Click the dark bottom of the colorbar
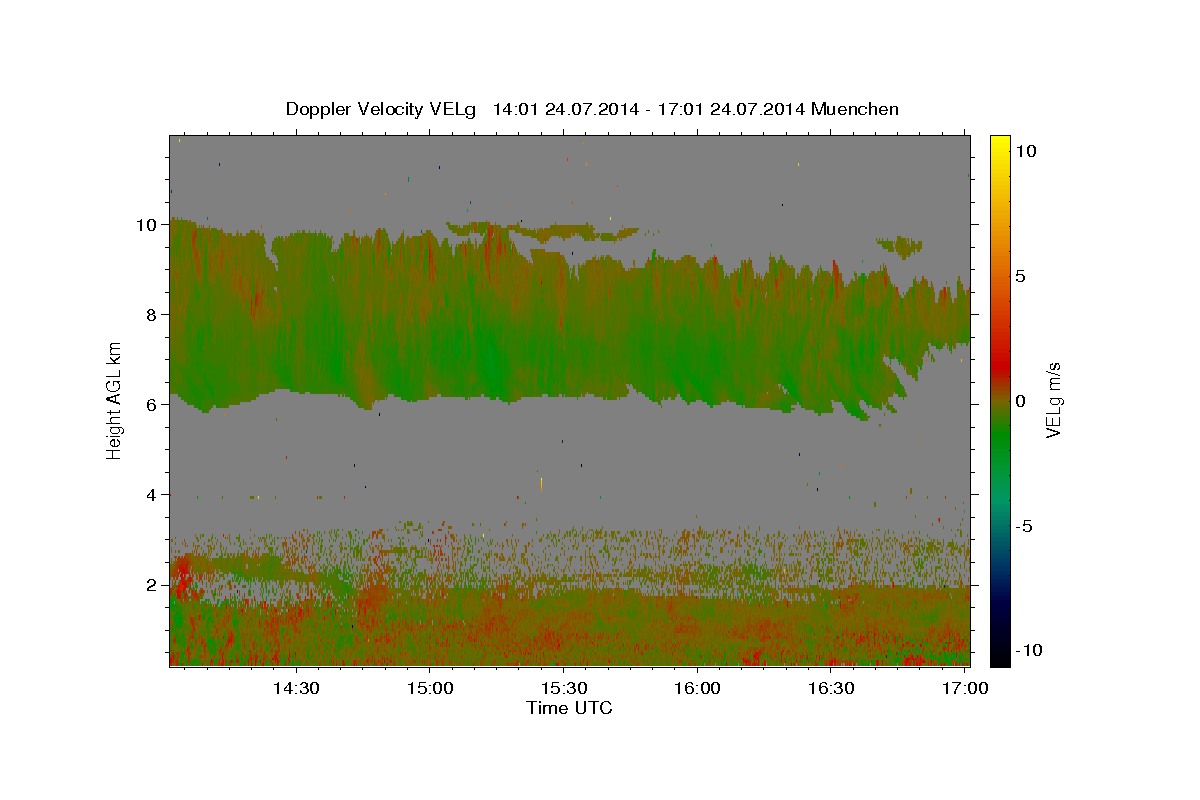Image resolution: width=1200 pixels, height=800 pixels. pyautogui.click(x=1000, y=650)
